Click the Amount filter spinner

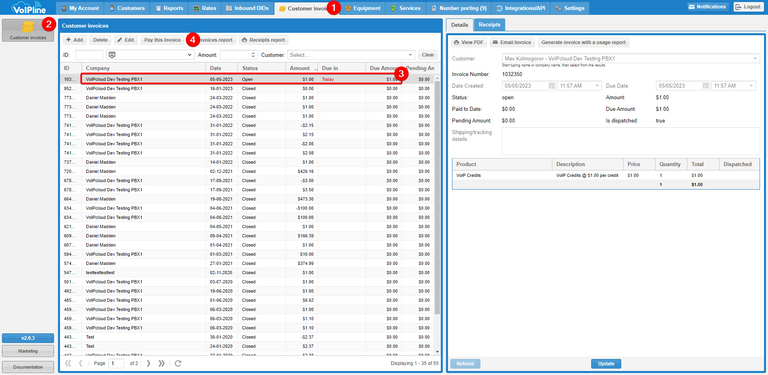(253, 55)
